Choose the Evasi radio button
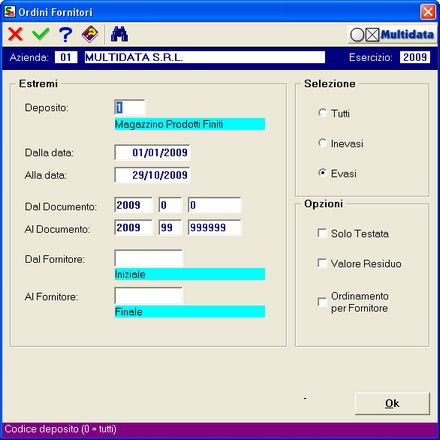Screen dimensions: 440x440 pyautogui.click(x=322, y=173)
